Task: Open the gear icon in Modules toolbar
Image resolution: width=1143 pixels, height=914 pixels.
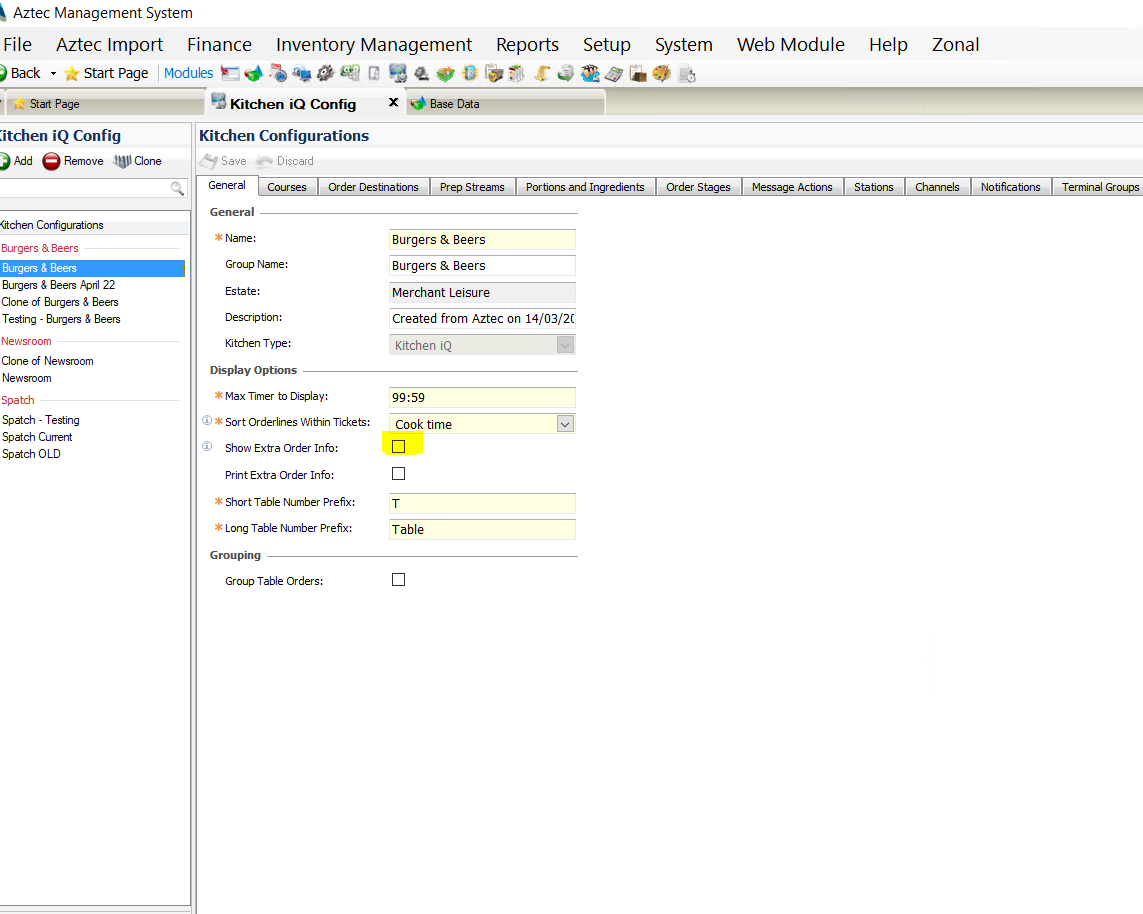Action: point(324,73)
